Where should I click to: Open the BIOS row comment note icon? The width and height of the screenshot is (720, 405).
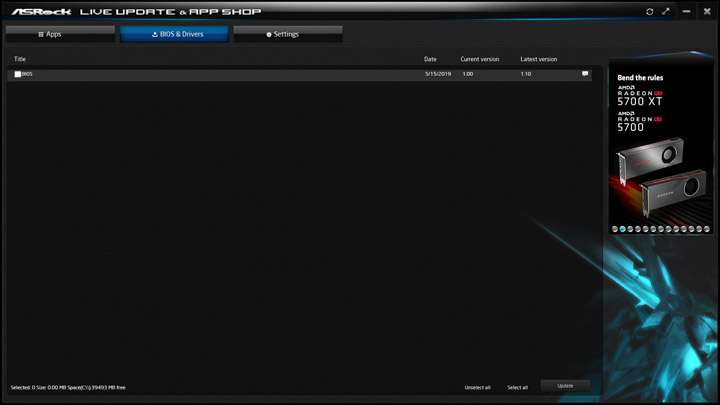pyautogui.click(x=585, y=73)
